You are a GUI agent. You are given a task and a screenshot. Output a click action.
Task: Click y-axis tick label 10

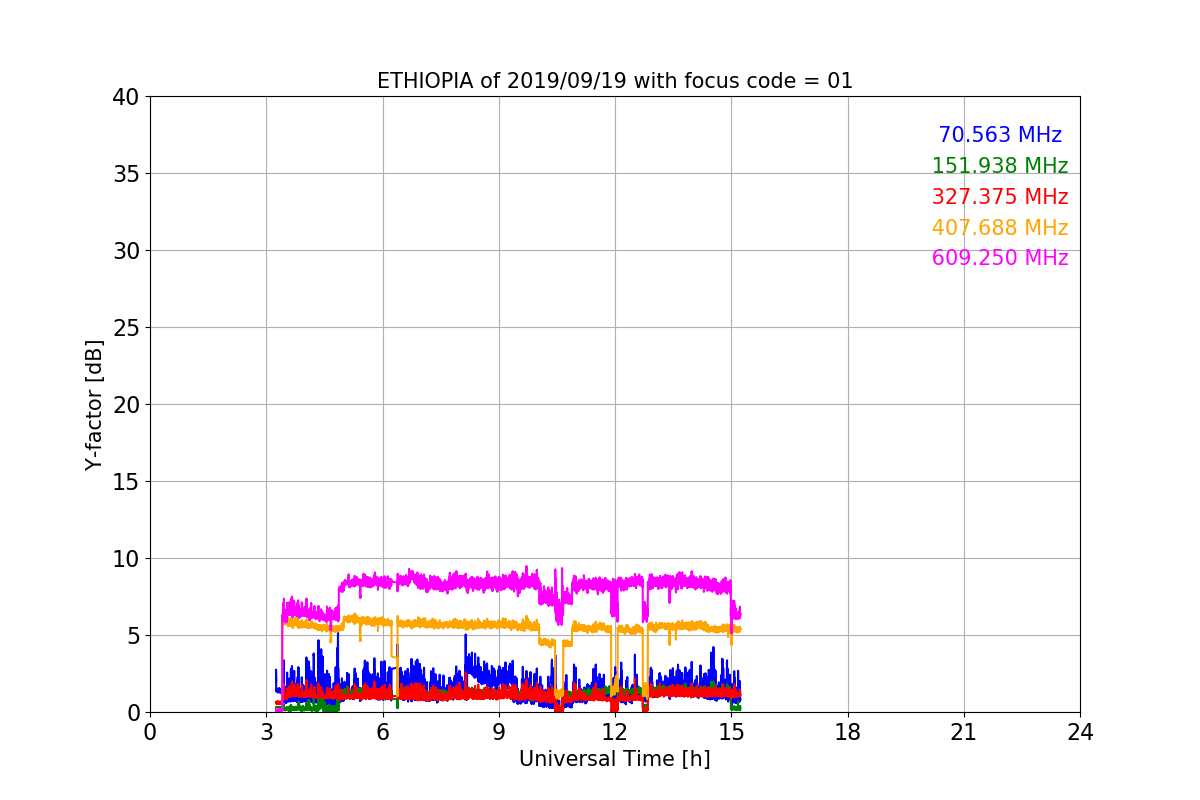tap(126, 559)
